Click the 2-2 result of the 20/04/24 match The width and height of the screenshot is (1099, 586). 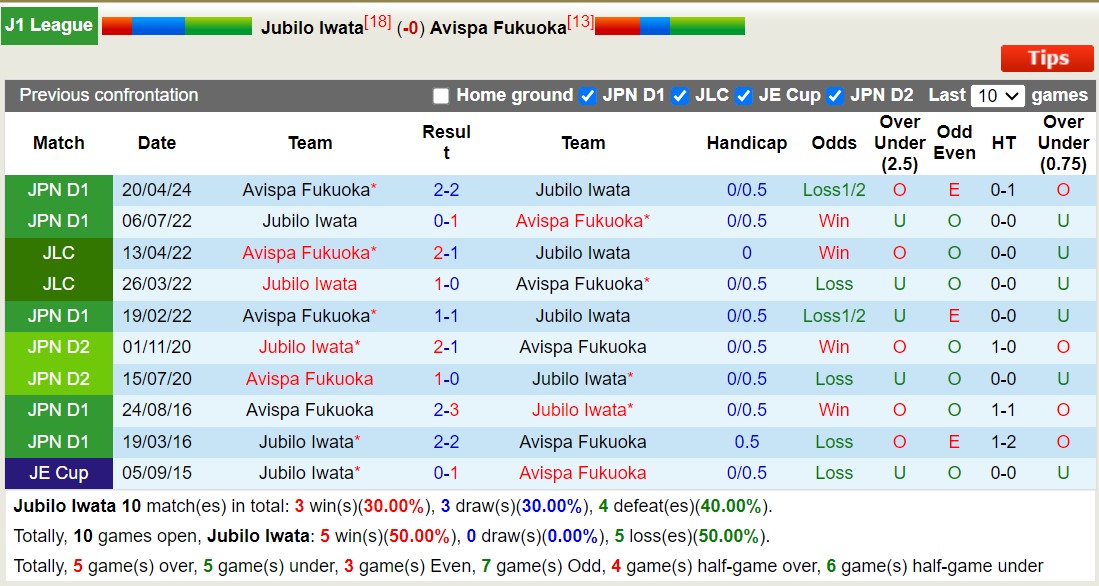(446, 190)
